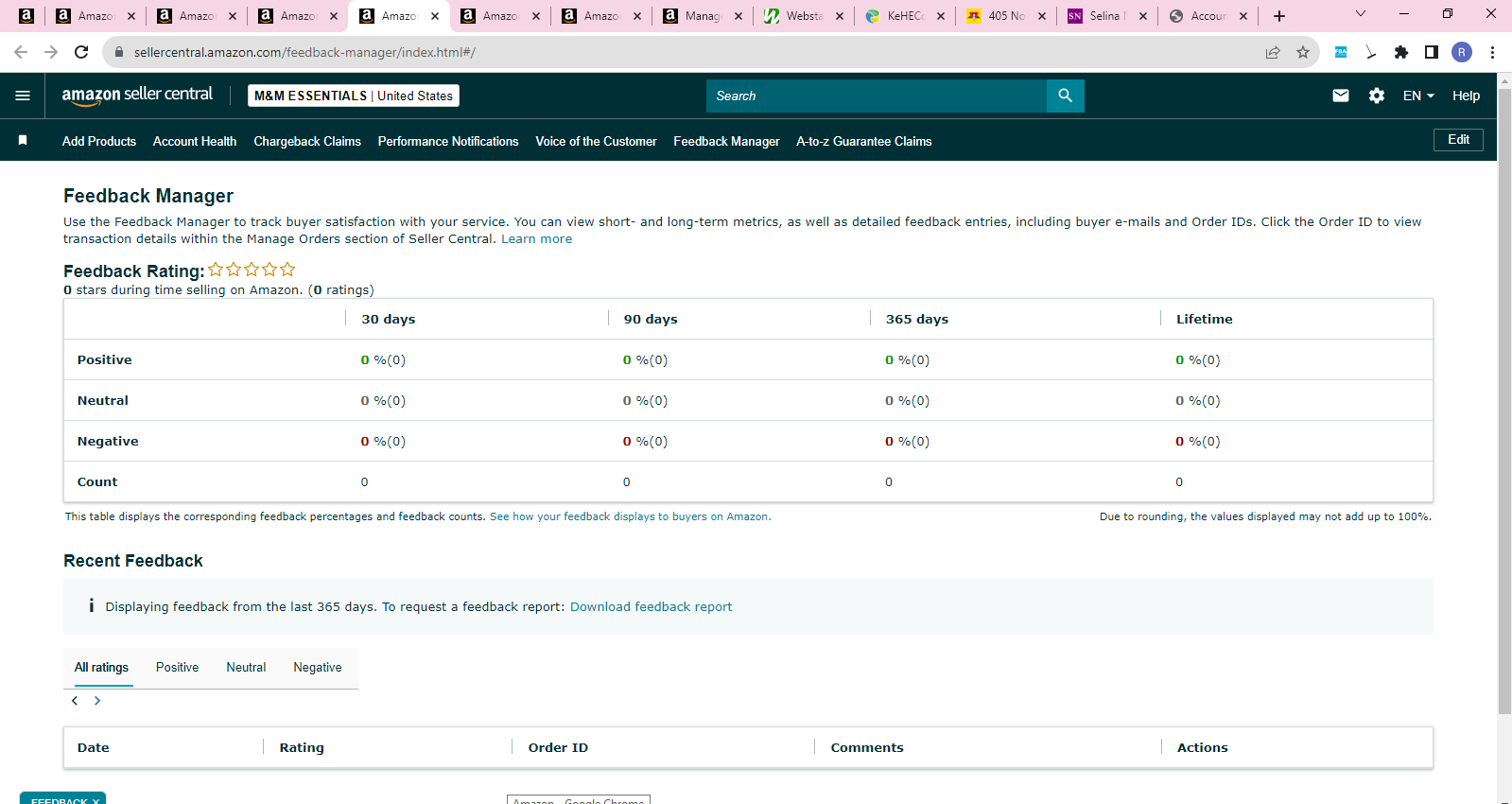This screenshot has height=804, width=1512.
Task: Click the Rating column header
Action: [302, 747]
